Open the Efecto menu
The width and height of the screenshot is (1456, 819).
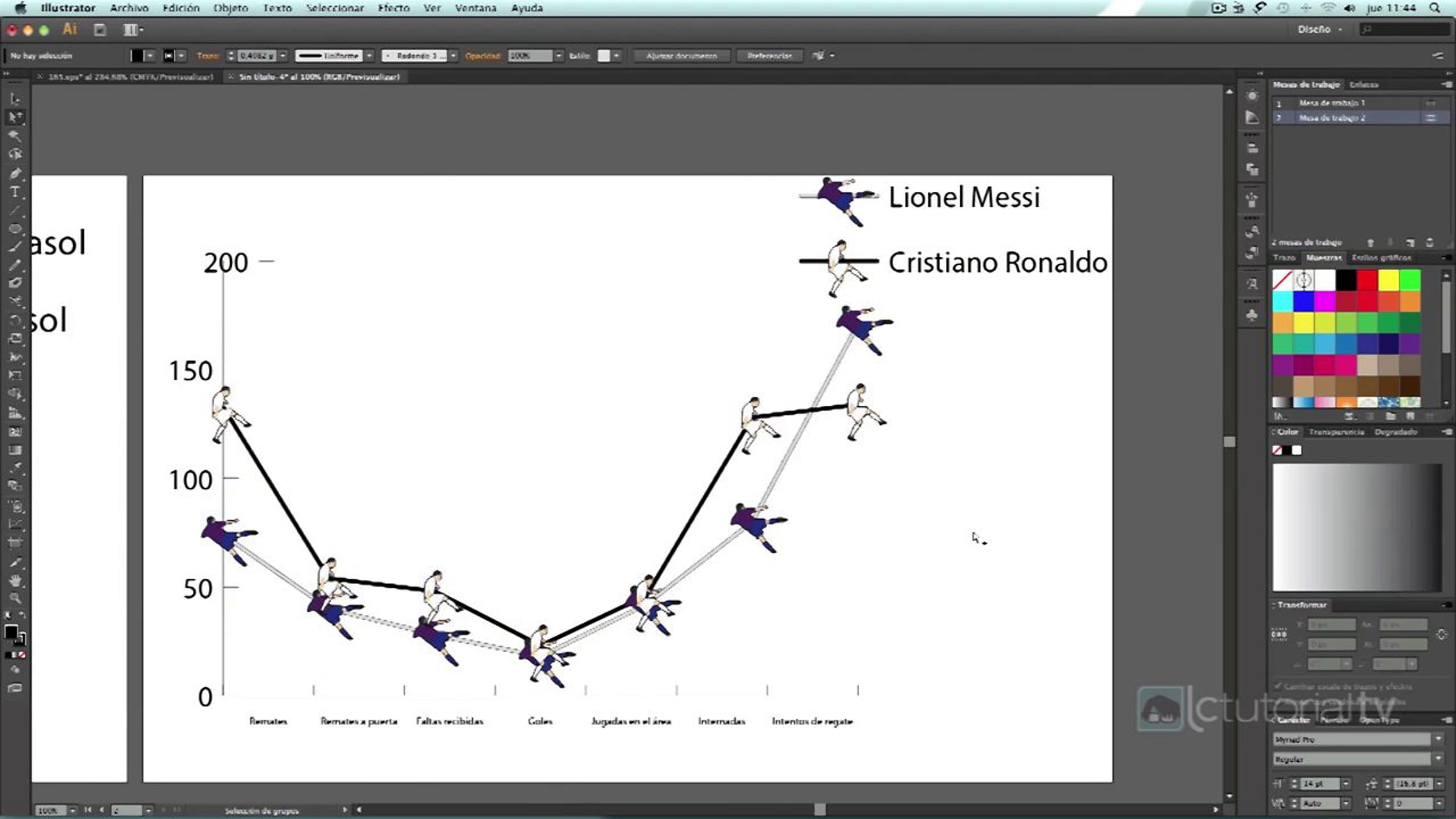393,8
